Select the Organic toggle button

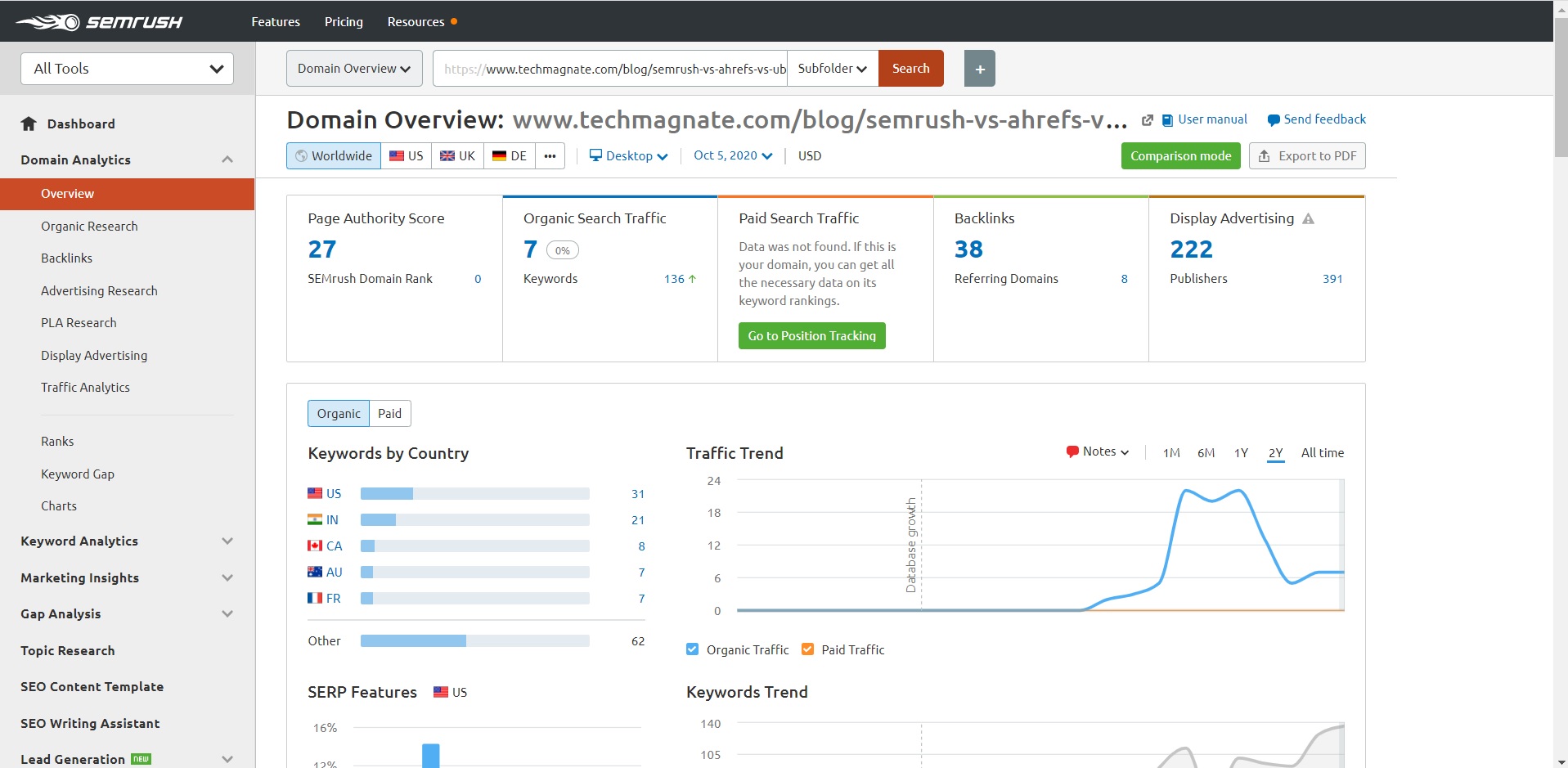339,414
